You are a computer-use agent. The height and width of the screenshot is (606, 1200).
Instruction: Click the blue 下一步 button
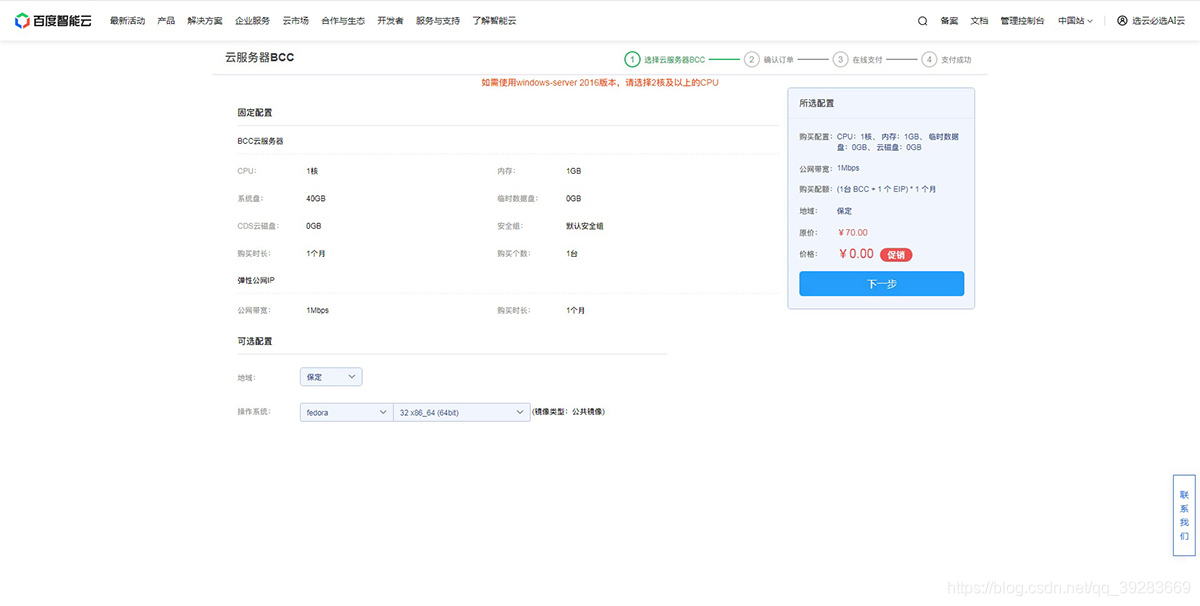point(881,284)
